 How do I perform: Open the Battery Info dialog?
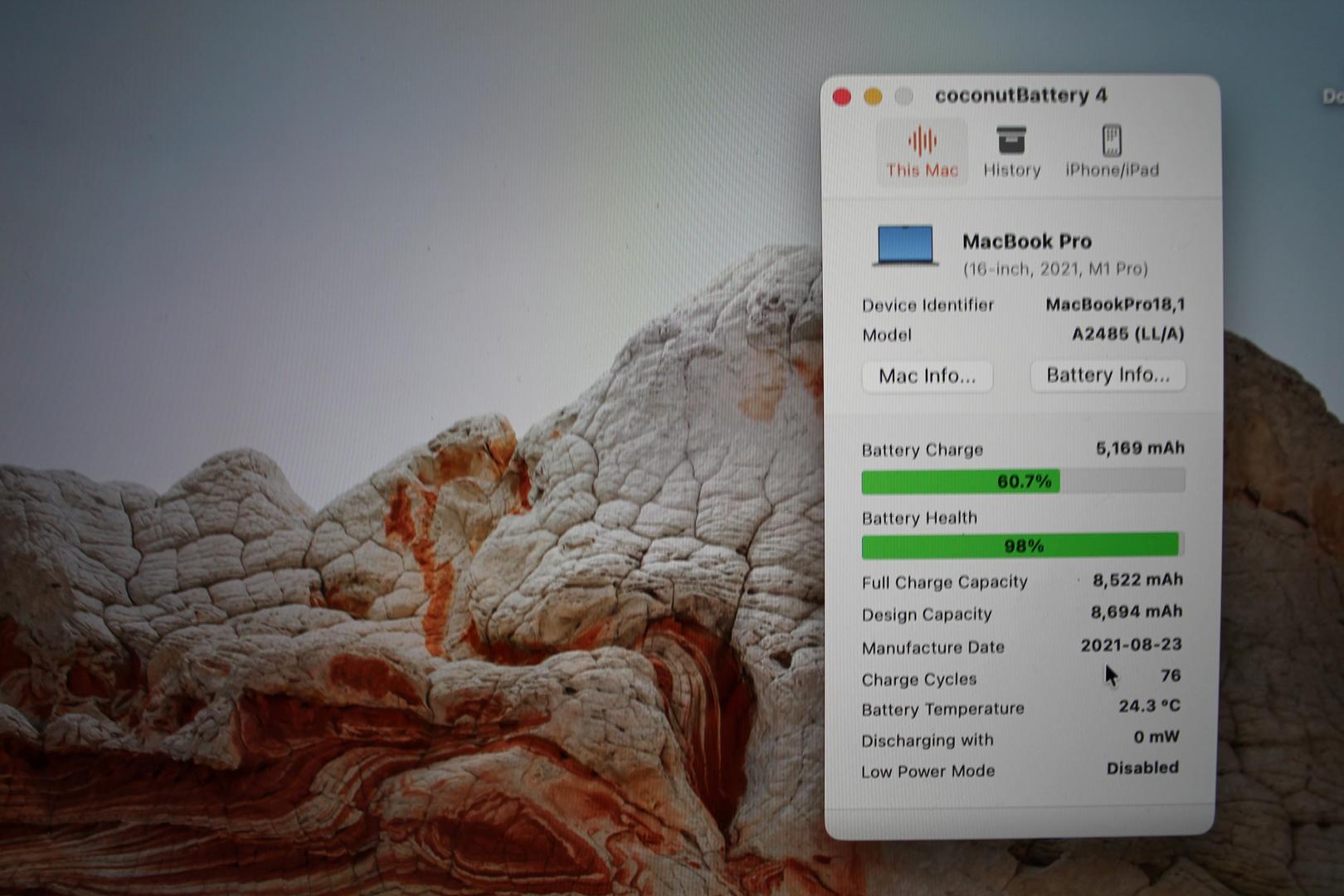[x=1108, y=375]
